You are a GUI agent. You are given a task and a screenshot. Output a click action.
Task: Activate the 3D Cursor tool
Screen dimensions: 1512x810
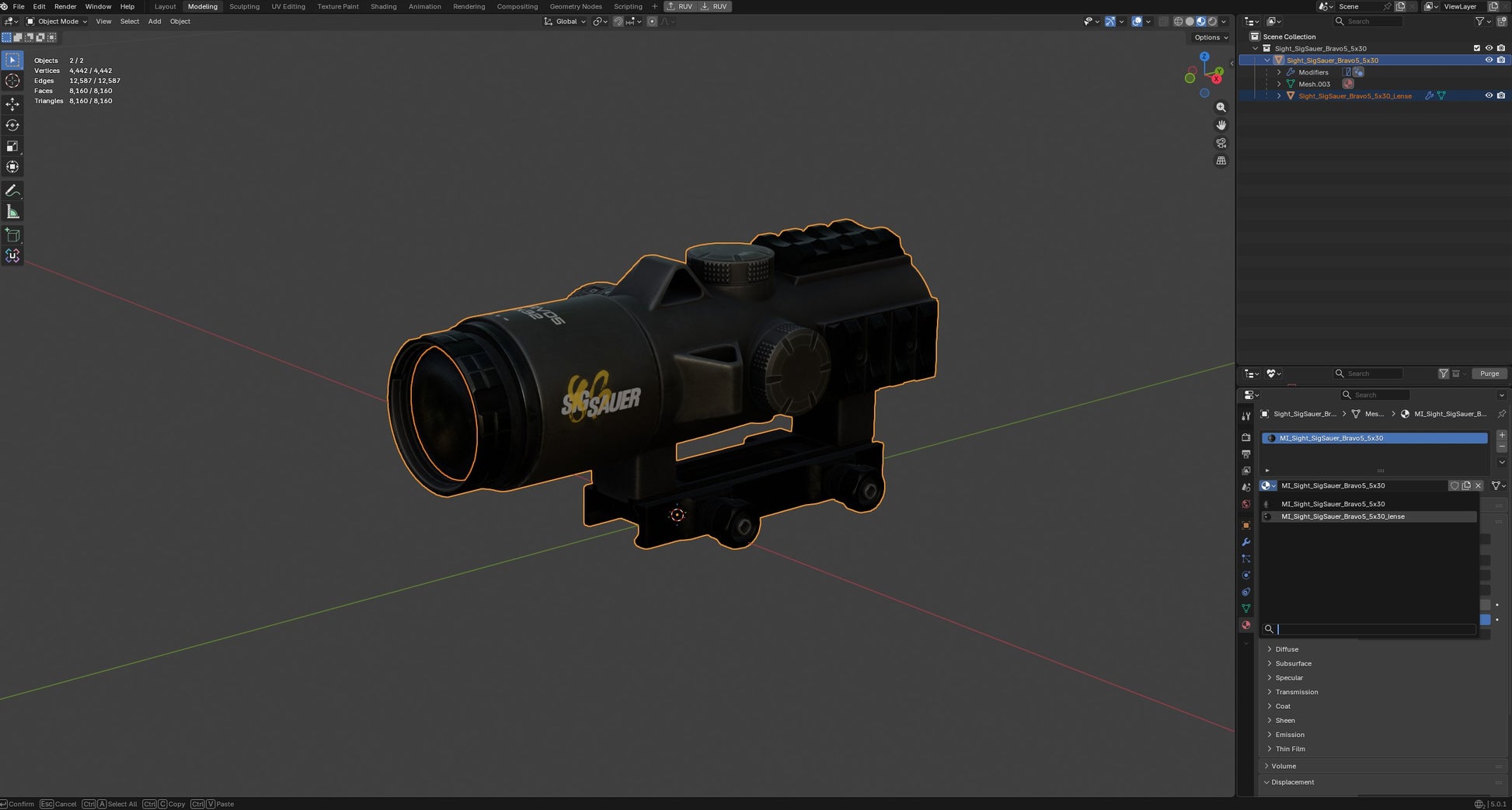(x=12, y=81)
